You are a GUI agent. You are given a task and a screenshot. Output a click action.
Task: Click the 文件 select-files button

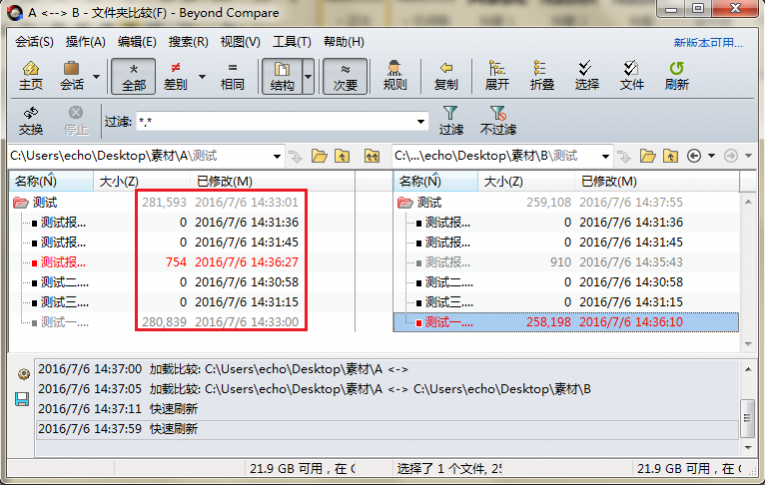click(631, 76)
